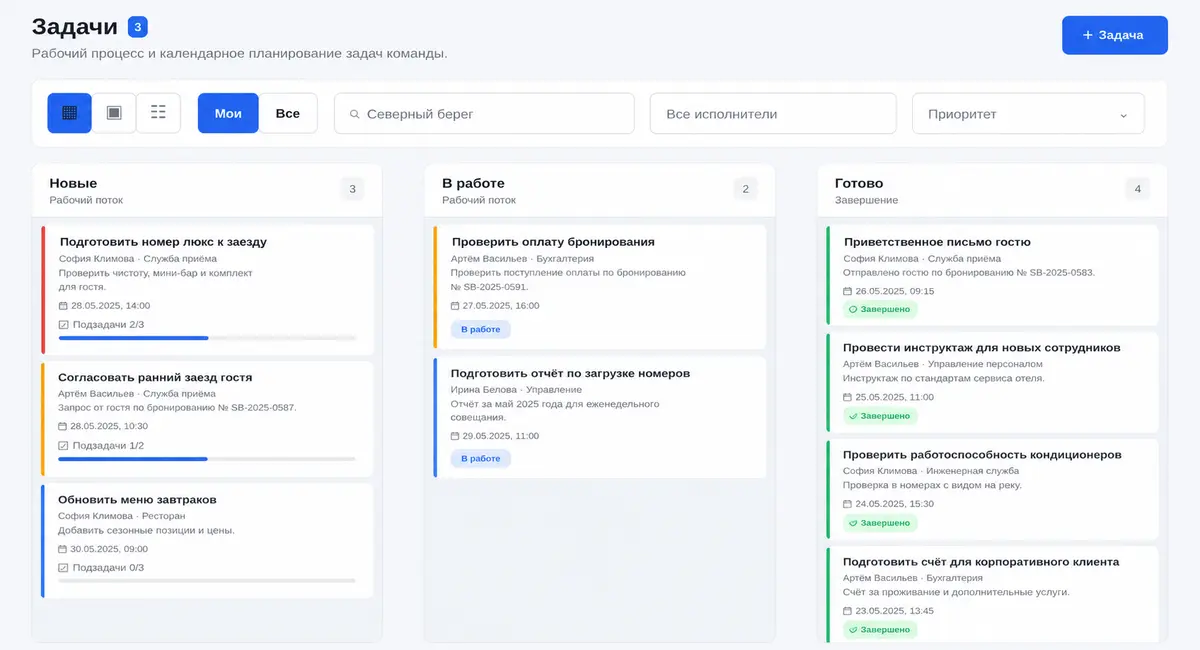Click calendar icon next to 23.05.2025, 13:45
The height and width of the screenshot is (650, 1200).
(848, 610)
